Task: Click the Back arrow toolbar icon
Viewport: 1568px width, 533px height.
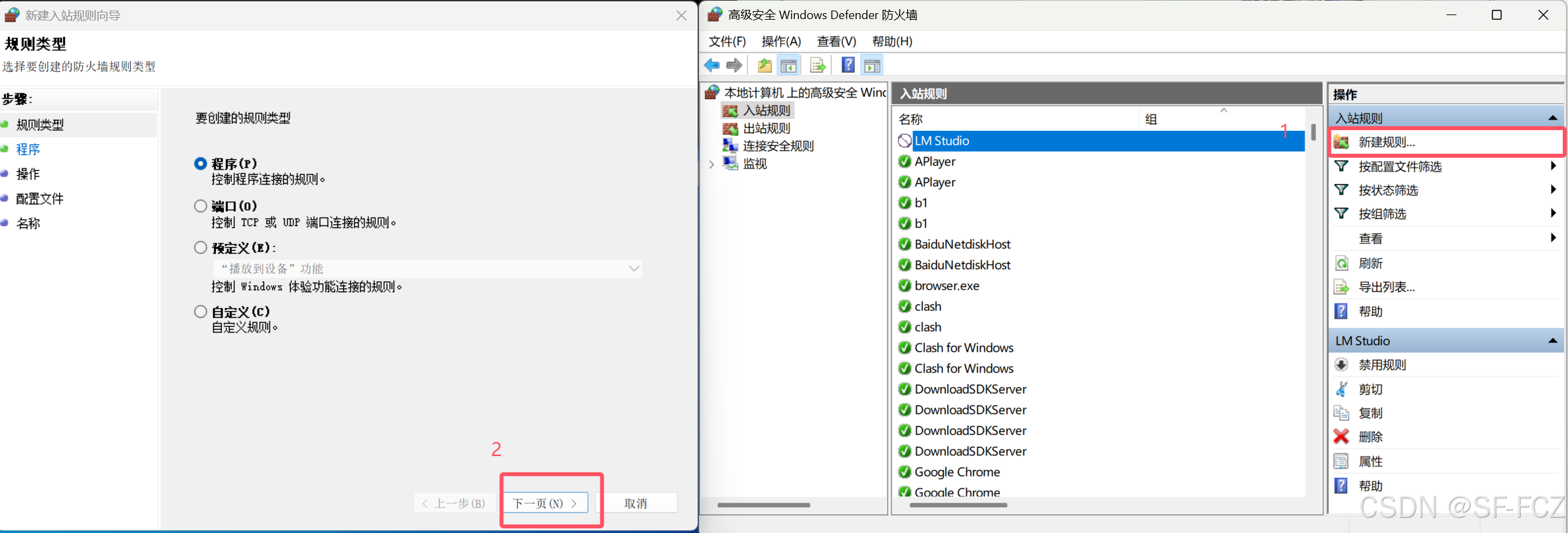Action: (711, 65)
